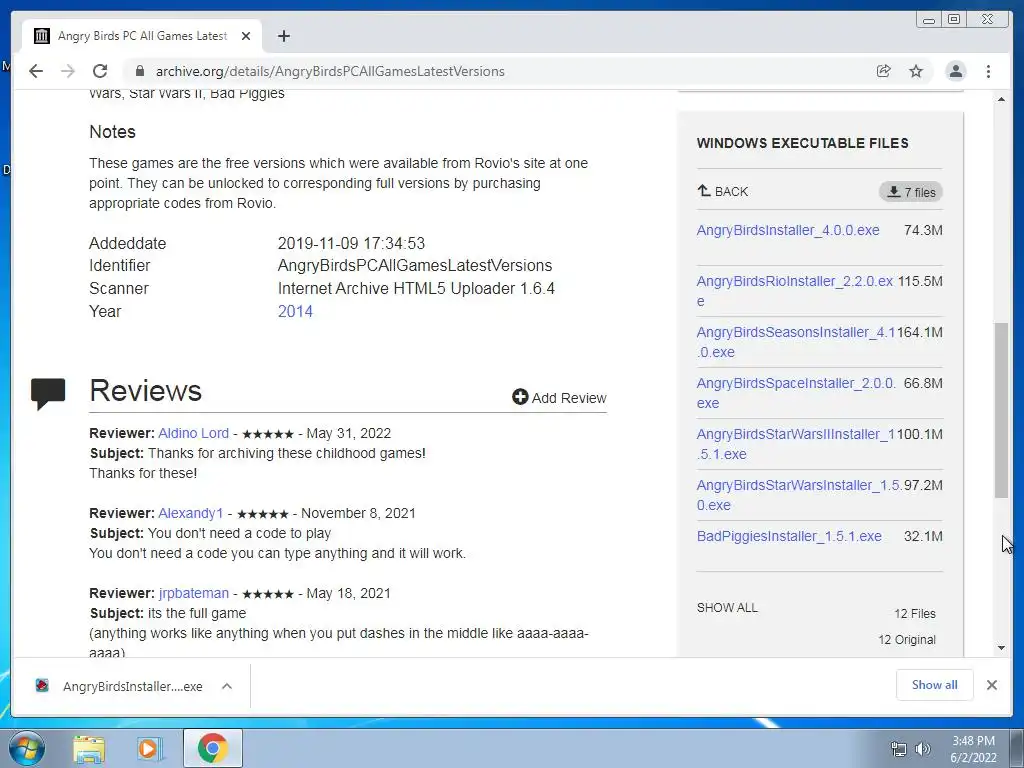Open a new browser tab
Screen dimensions: 1024x768
[283, 36]
